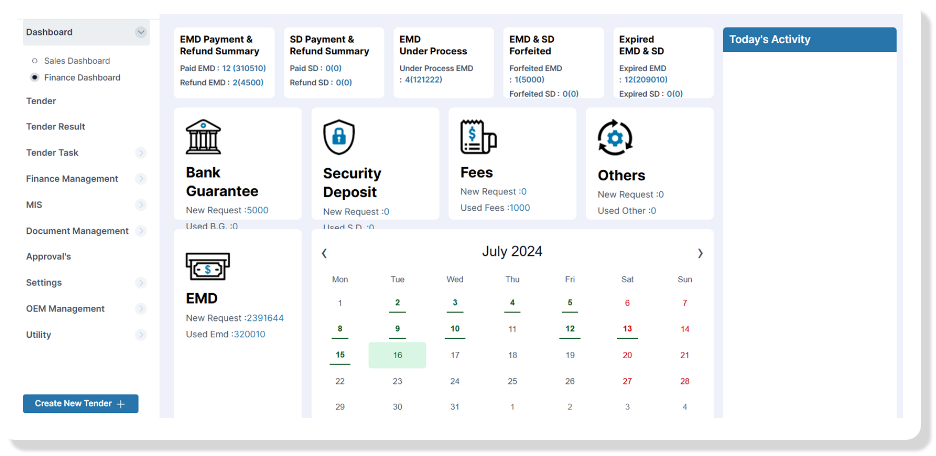Select the Sales Dashboard radio option
The height and width of the screenshot is (456, 936).
click(35, 61)
